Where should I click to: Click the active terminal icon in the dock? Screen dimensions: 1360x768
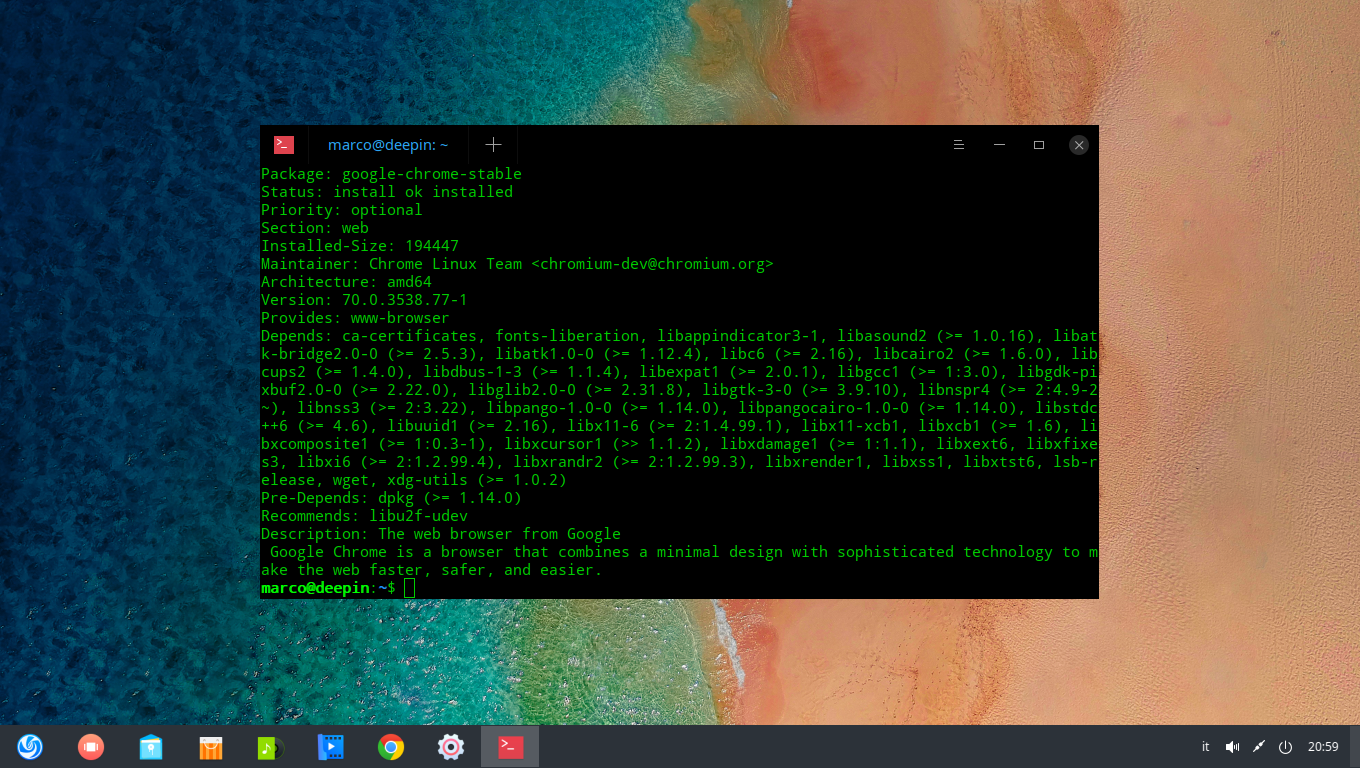510,746
